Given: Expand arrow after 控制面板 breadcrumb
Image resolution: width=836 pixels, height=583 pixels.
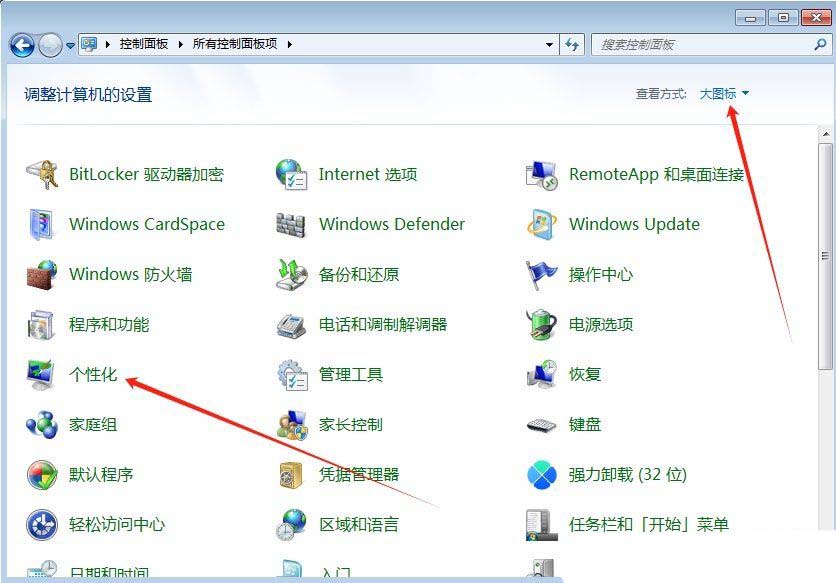Looking at the screenshot, I should pos(180,44).
